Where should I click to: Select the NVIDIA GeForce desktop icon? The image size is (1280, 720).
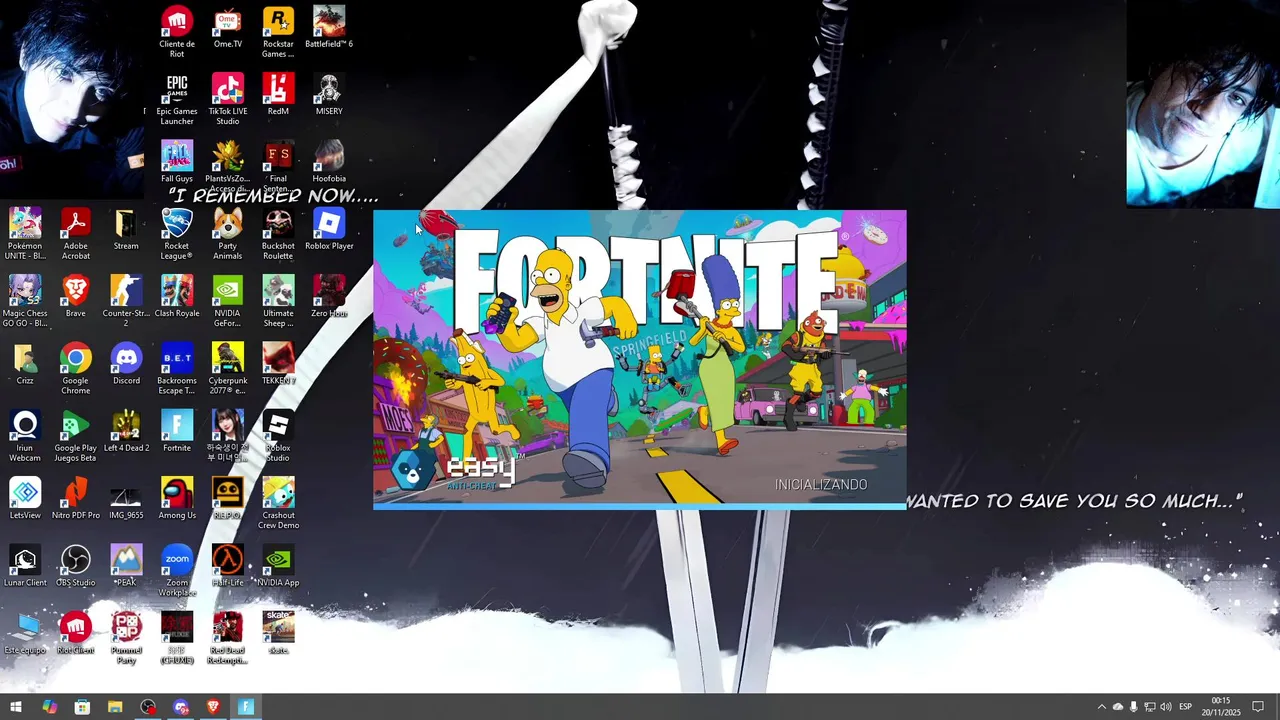click(228, 301)
